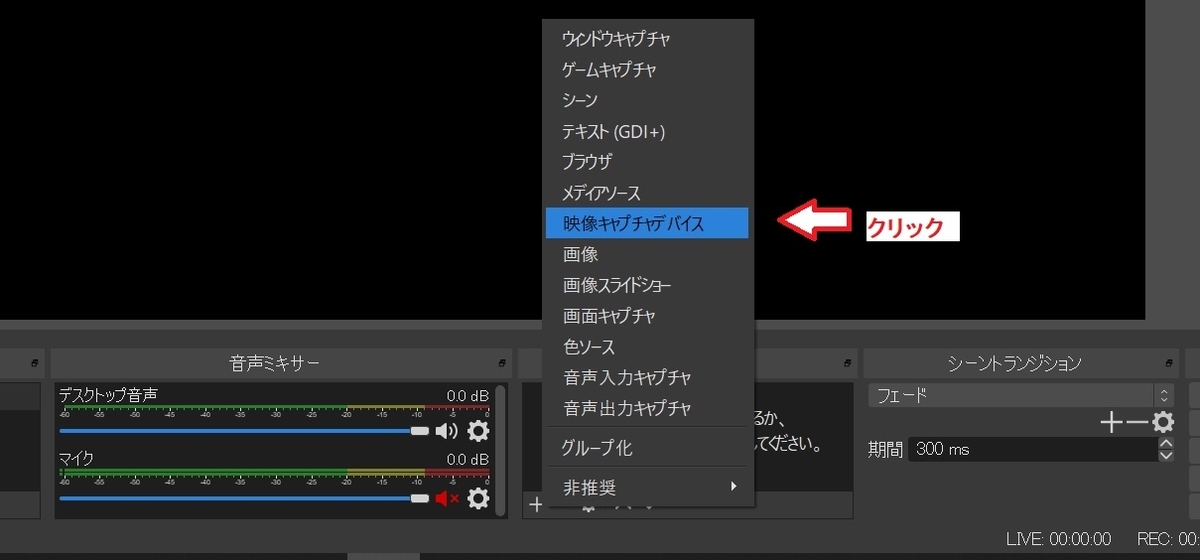The width and height of the screenshot is (1200, 560).
Task: Remove the scene transition with the minus icon
Action: (1137, 423)
